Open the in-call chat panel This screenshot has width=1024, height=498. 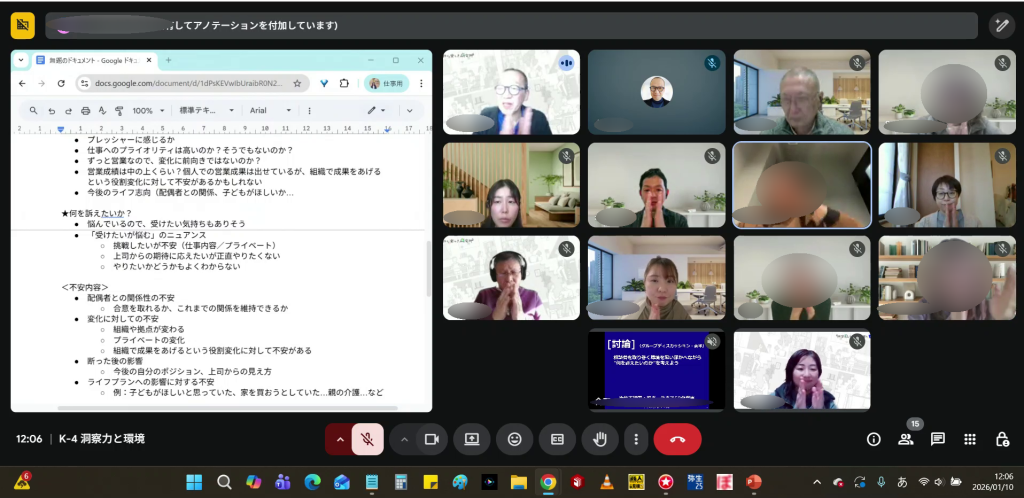pyautogui.click(x=938, y=439)
